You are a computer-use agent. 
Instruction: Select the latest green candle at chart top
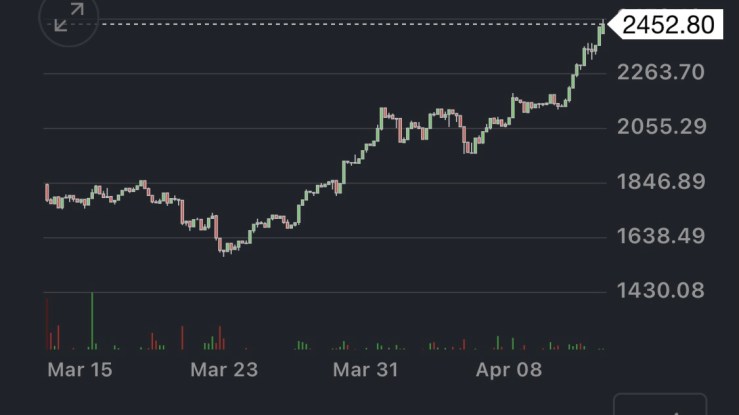click(x=601, y=33)
